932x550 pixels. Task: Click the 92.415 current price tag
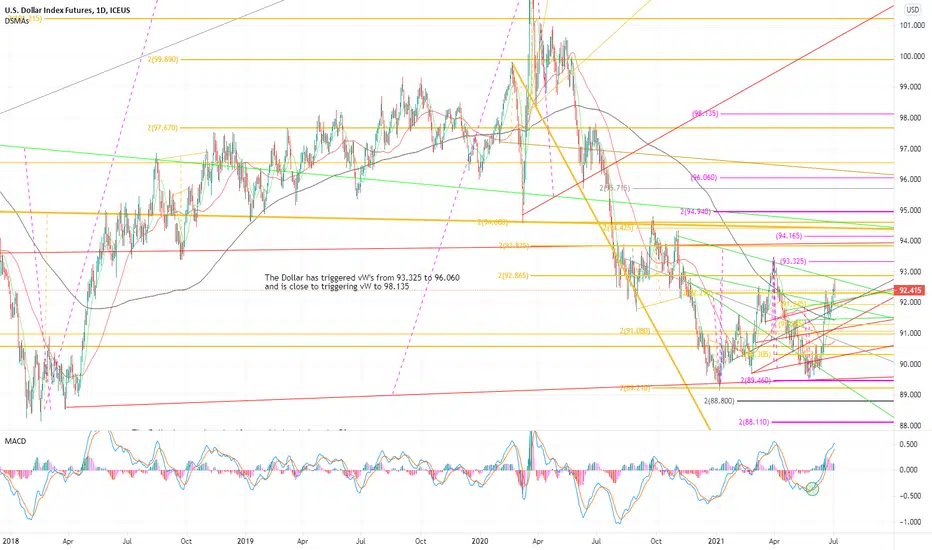pyautogui.click(x=911, y=290)
